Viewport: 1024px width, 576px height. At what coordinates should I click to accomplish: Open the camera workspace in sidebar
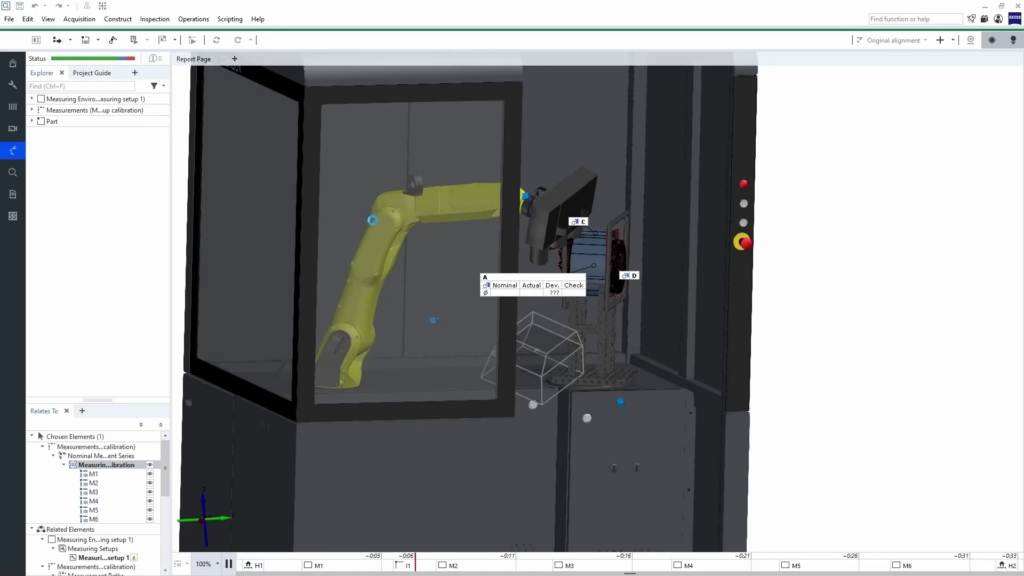12,128
